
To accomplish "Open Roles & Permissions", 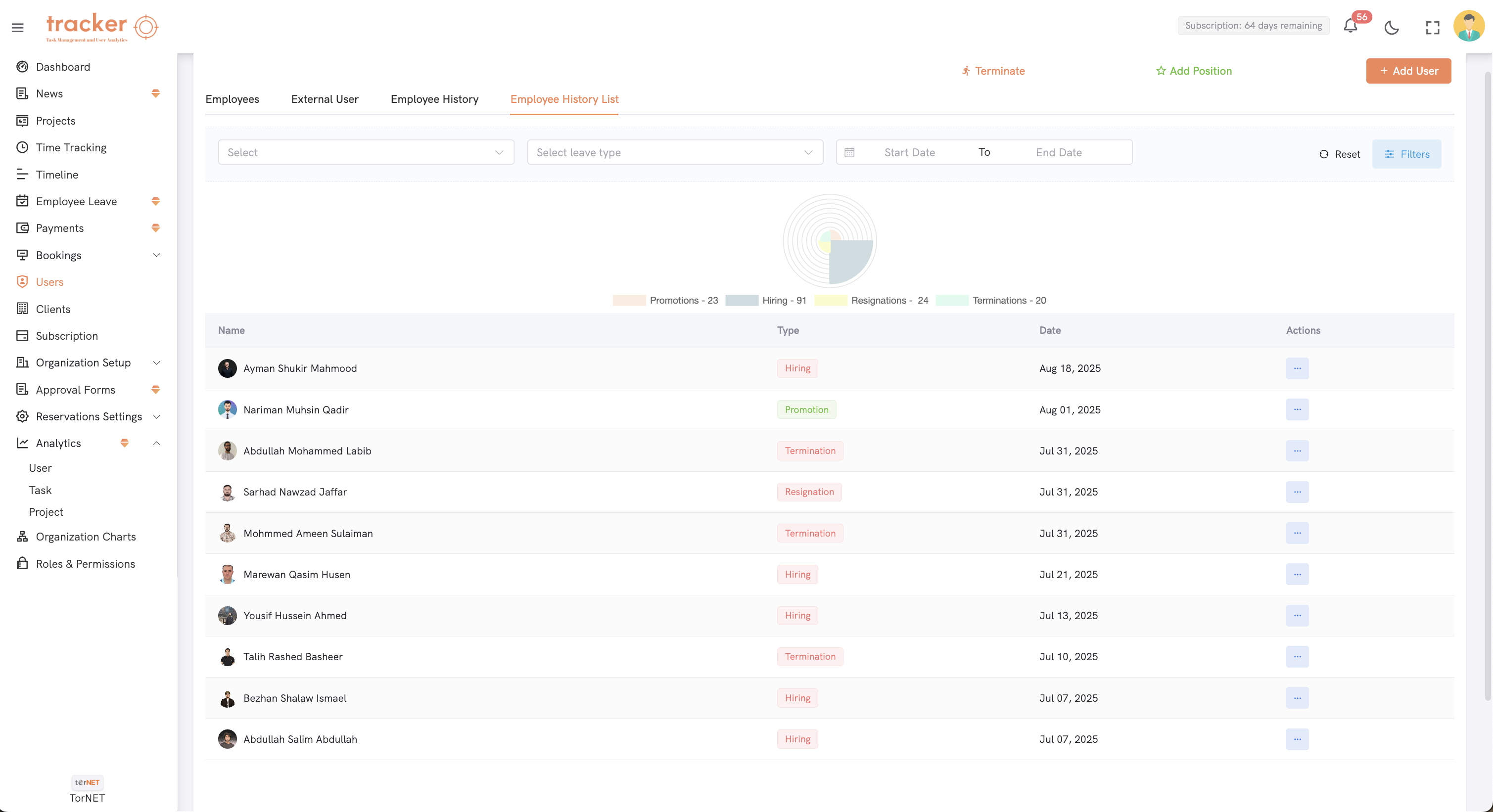I will (x=85, y=563).
